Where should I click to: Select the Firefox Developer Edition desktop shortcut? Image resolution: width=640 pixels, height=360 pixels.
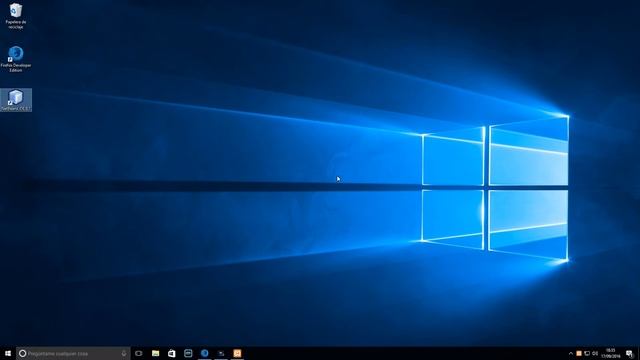(16, 59)
